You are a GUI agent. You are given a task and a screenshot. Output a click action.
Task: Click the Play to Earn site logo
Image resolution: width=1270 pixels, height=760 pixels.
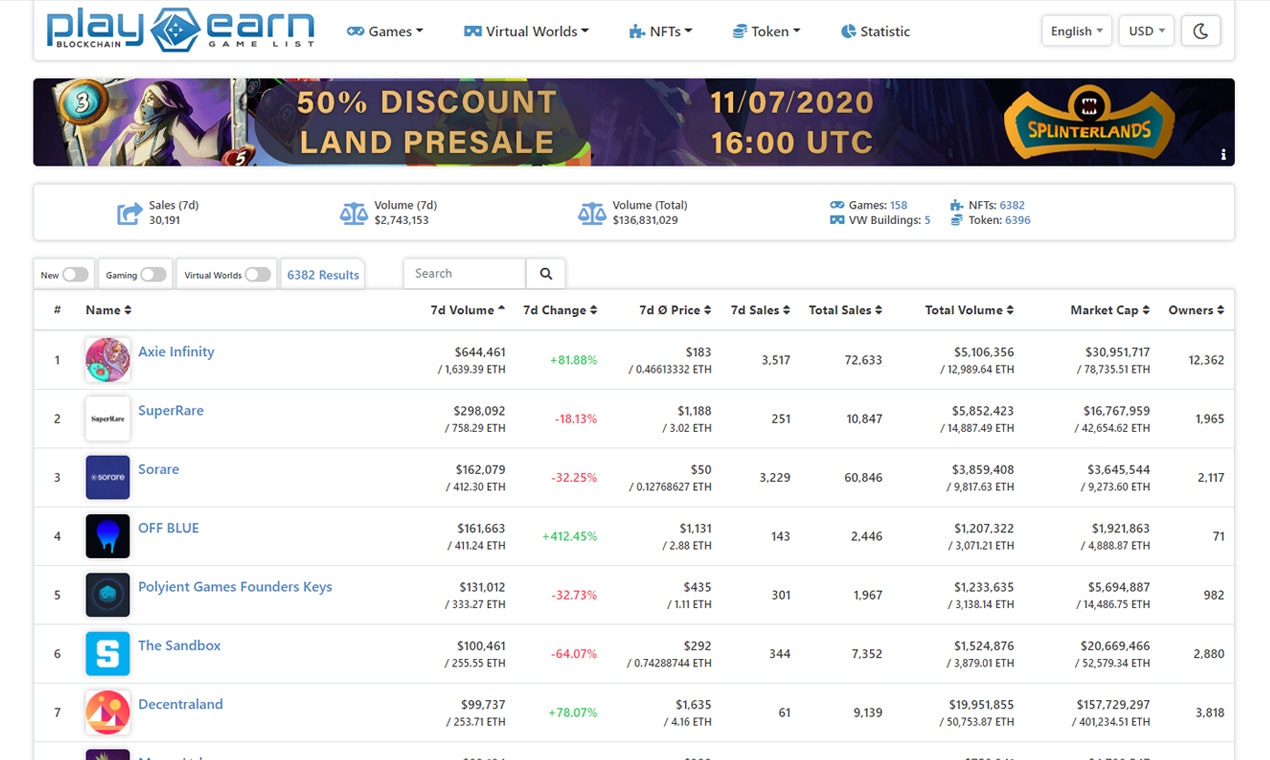pyautogui.click(x=180, y=30)
